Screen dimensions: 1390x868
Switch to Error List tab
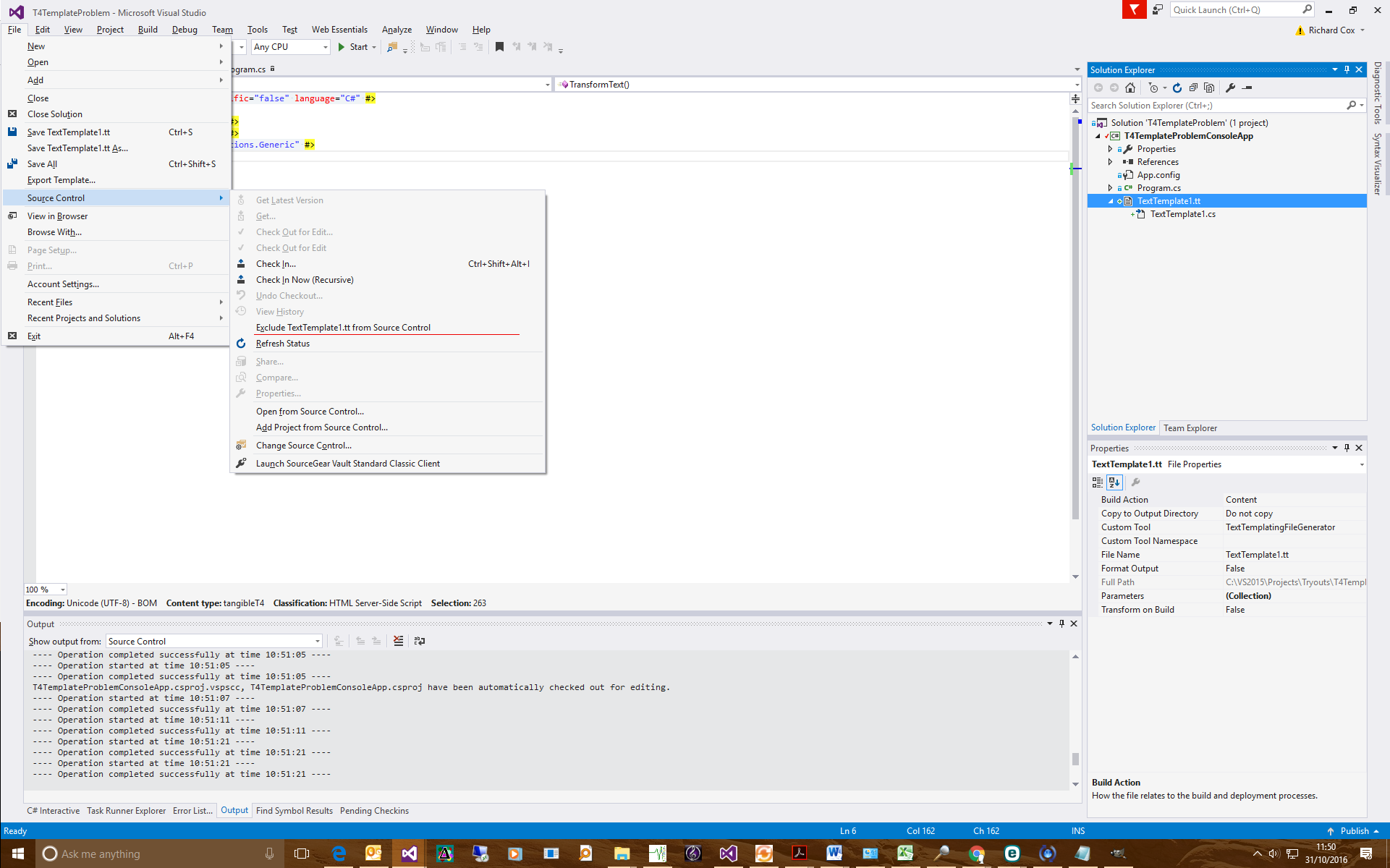click(192, 811)
